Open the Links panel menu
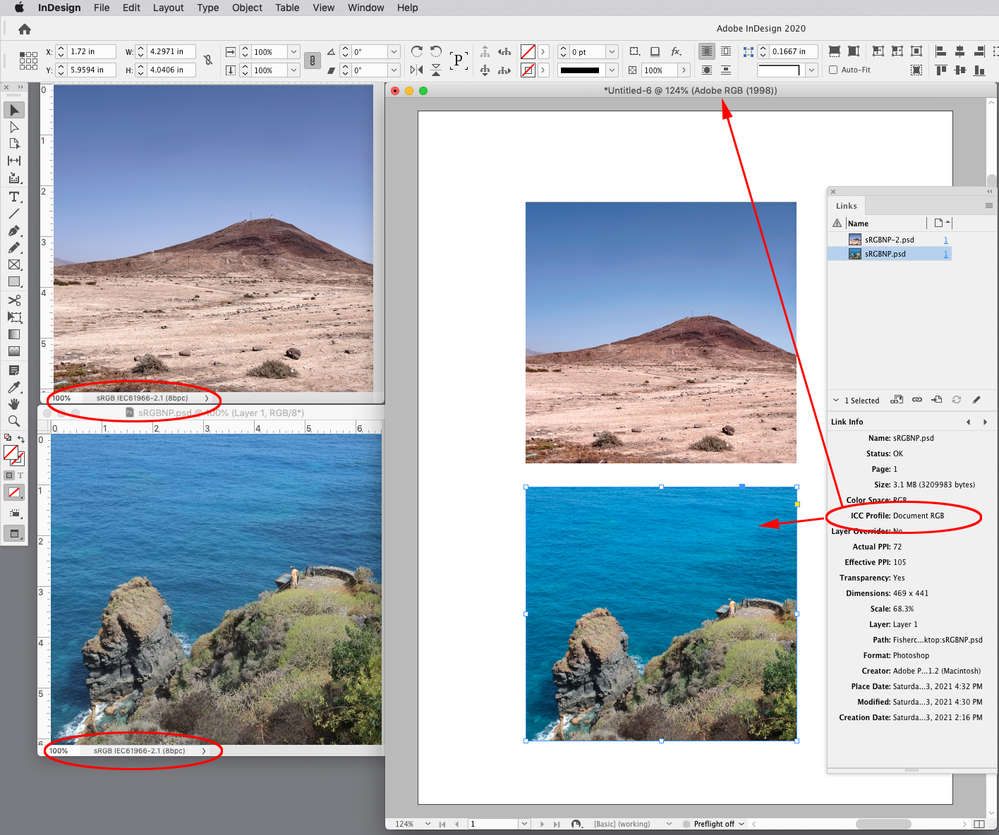This screenshot has width=999, height=835. (988, 205)
